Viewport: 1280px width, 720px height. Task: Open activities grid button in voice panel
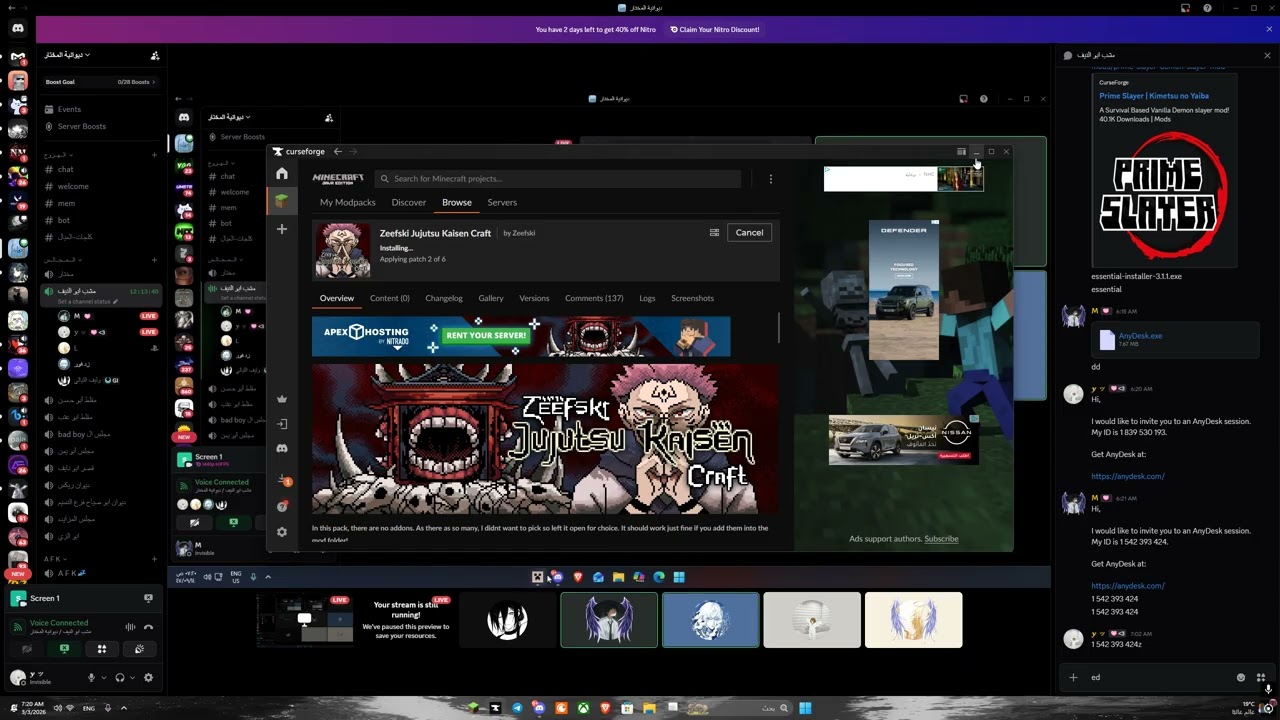[101, 649]
